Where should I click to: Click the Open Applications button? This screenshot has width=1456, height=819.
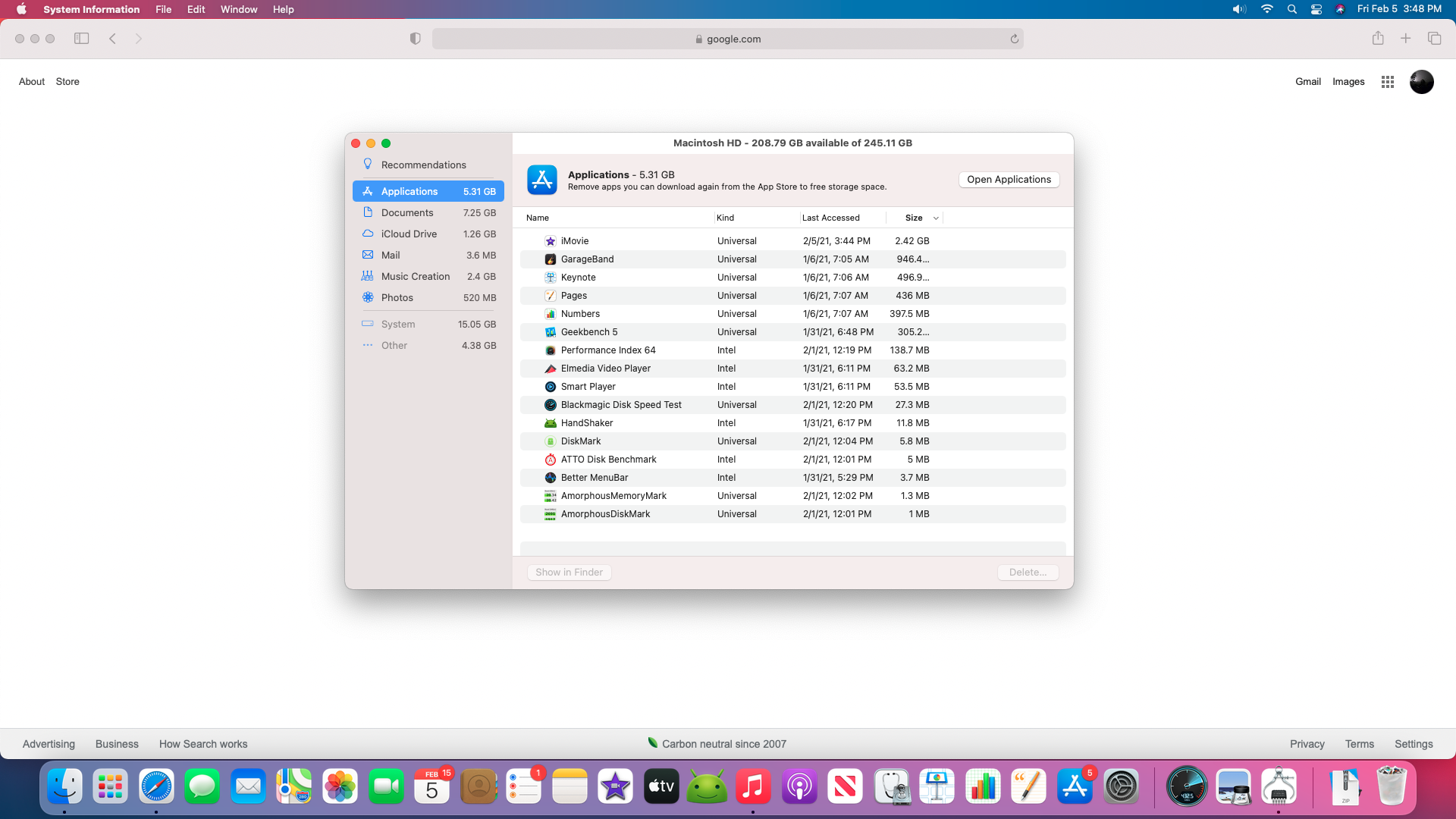coord(1009,179)
